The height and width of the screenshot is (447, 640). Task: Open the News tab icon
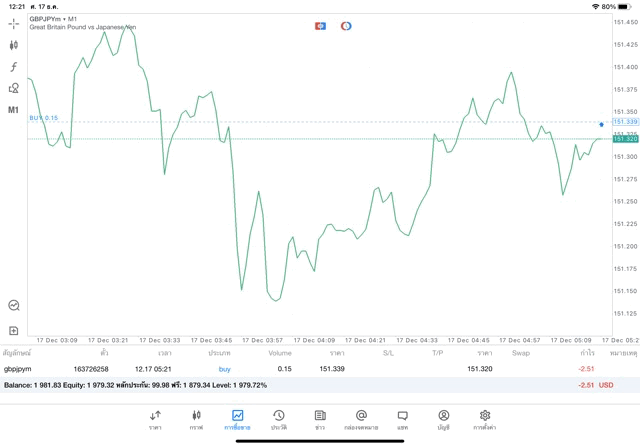(x=320, y=419)
